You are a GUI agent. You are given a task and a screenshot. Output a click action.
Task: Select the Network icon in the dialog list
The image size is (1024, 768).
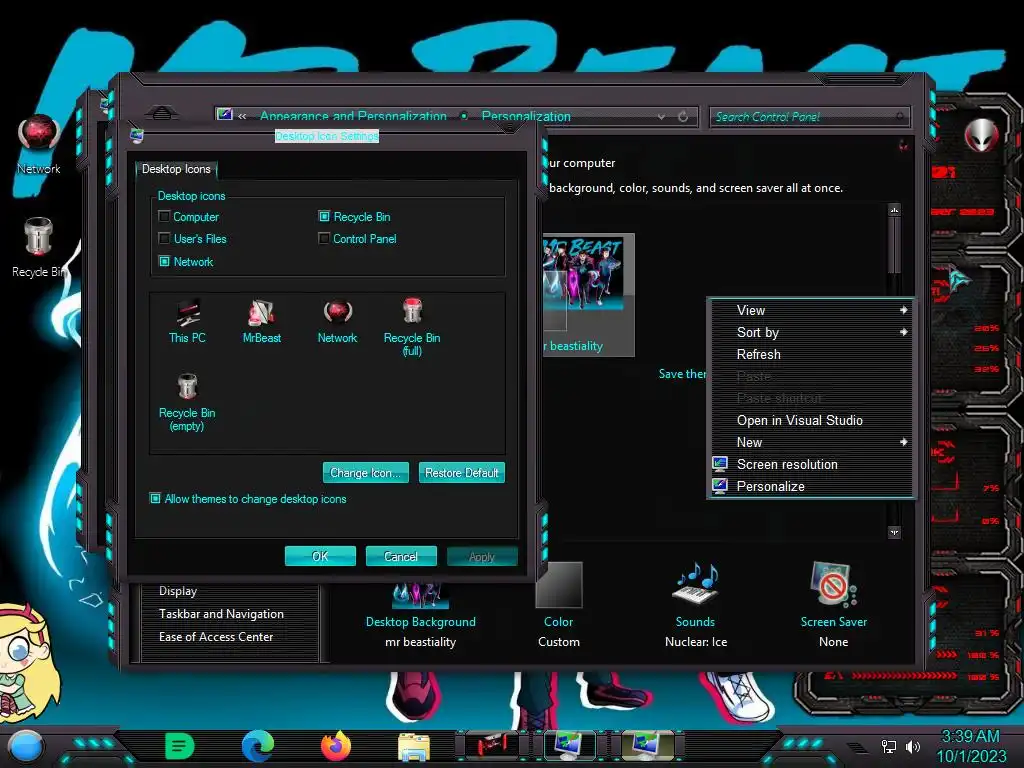[x=337, y=322]
